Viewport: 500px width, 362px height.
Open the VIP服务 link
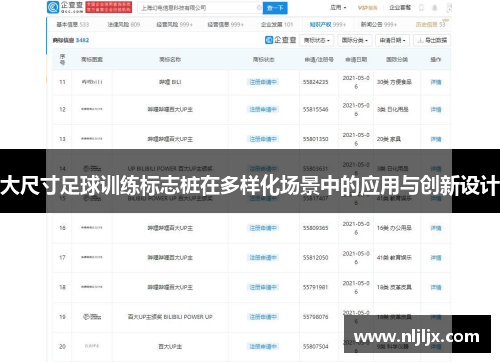(x=368, y=8)
